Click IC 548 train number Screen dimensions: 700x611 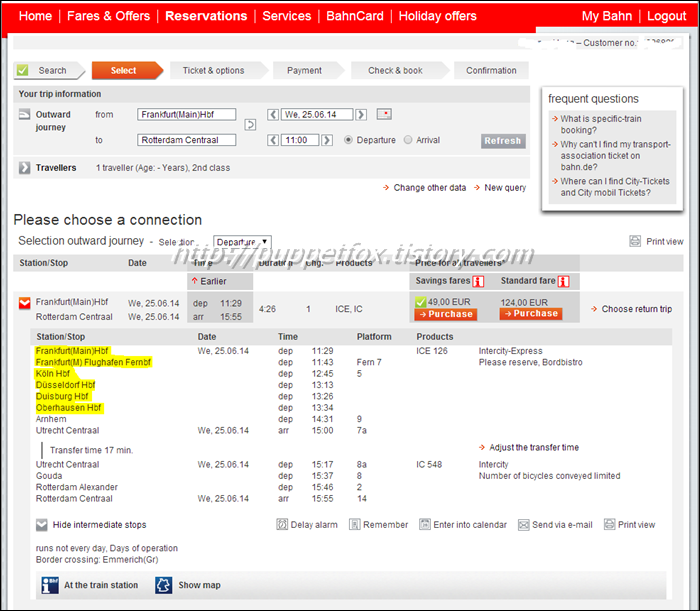(x=429, y=464)
